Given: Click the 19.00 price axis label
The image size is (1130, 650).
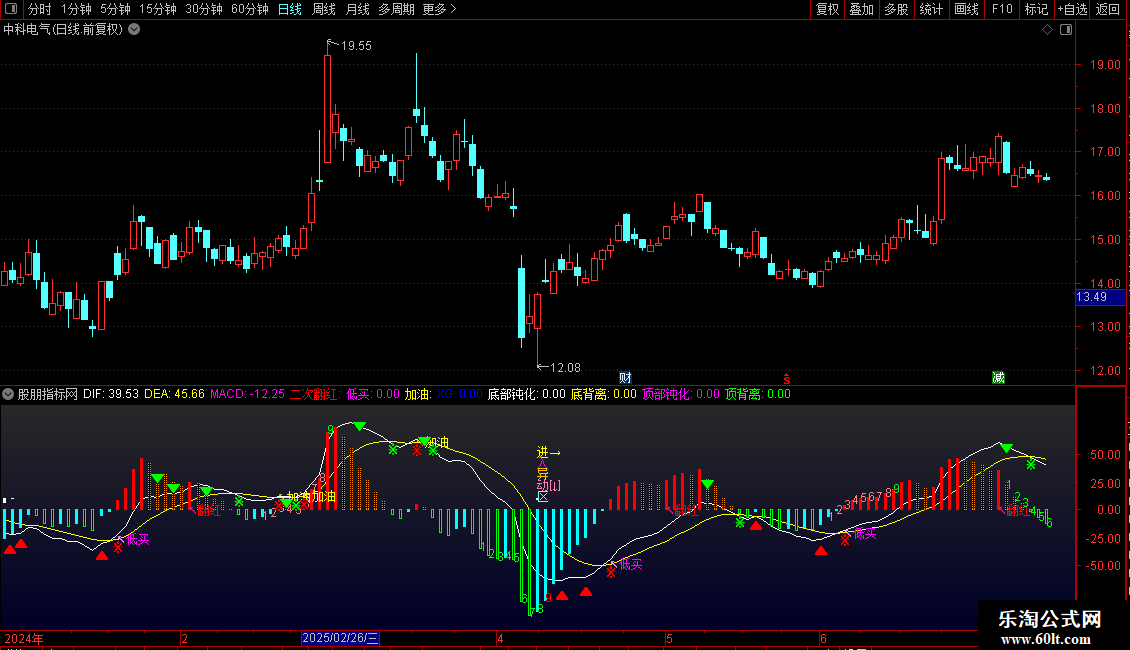Looking at the screenshot, I should point(1105,64).
